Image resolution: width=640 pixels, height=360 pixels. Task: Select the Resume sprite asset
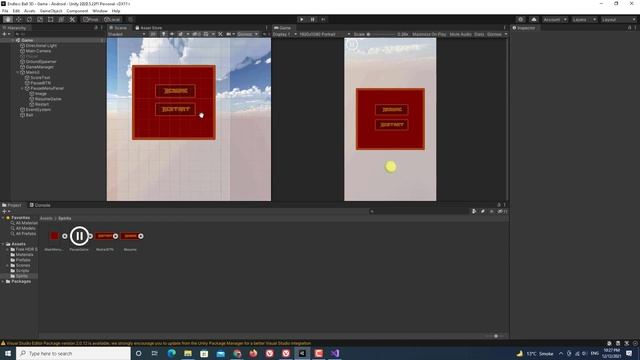(130, 236)
